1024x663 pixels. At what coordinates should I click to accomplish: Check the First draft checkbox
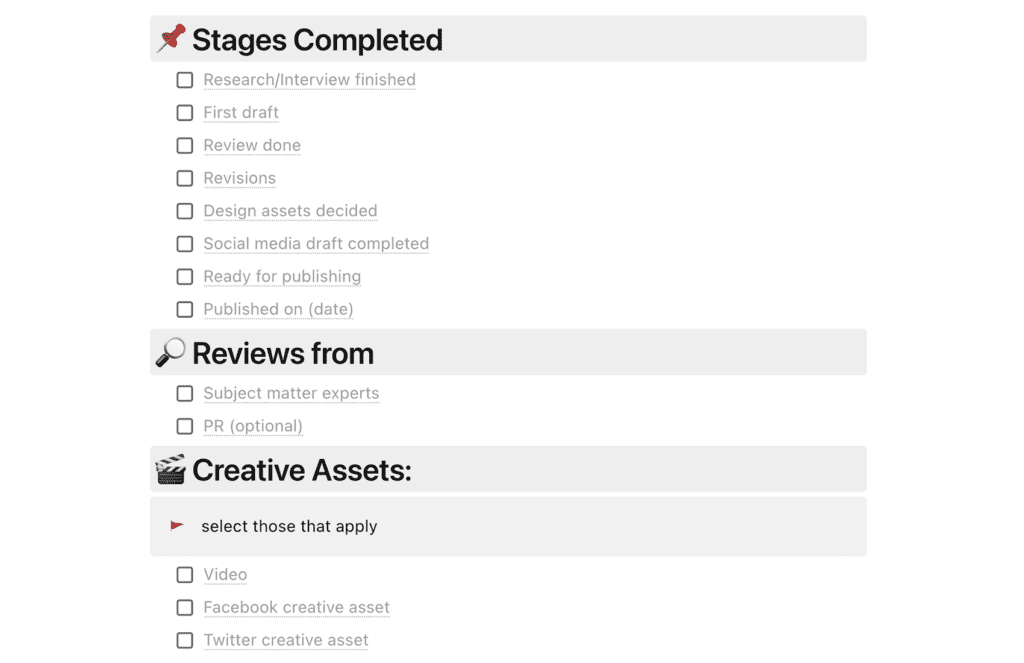point(184,112)
